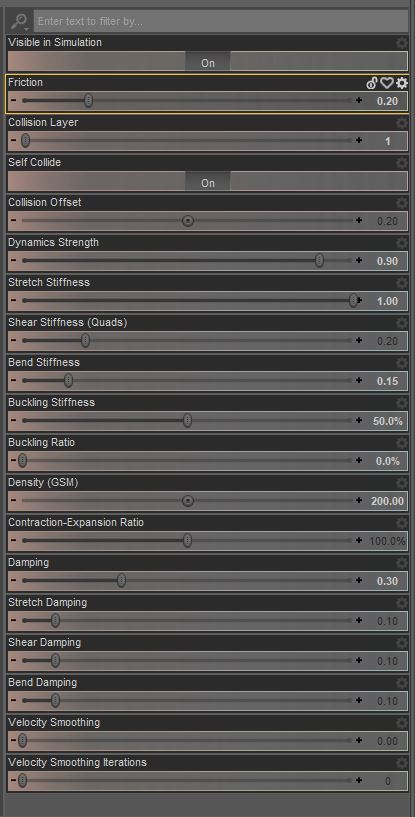
Task: Decrease Density (GSM) with minus button
Action: click(13, 501)
